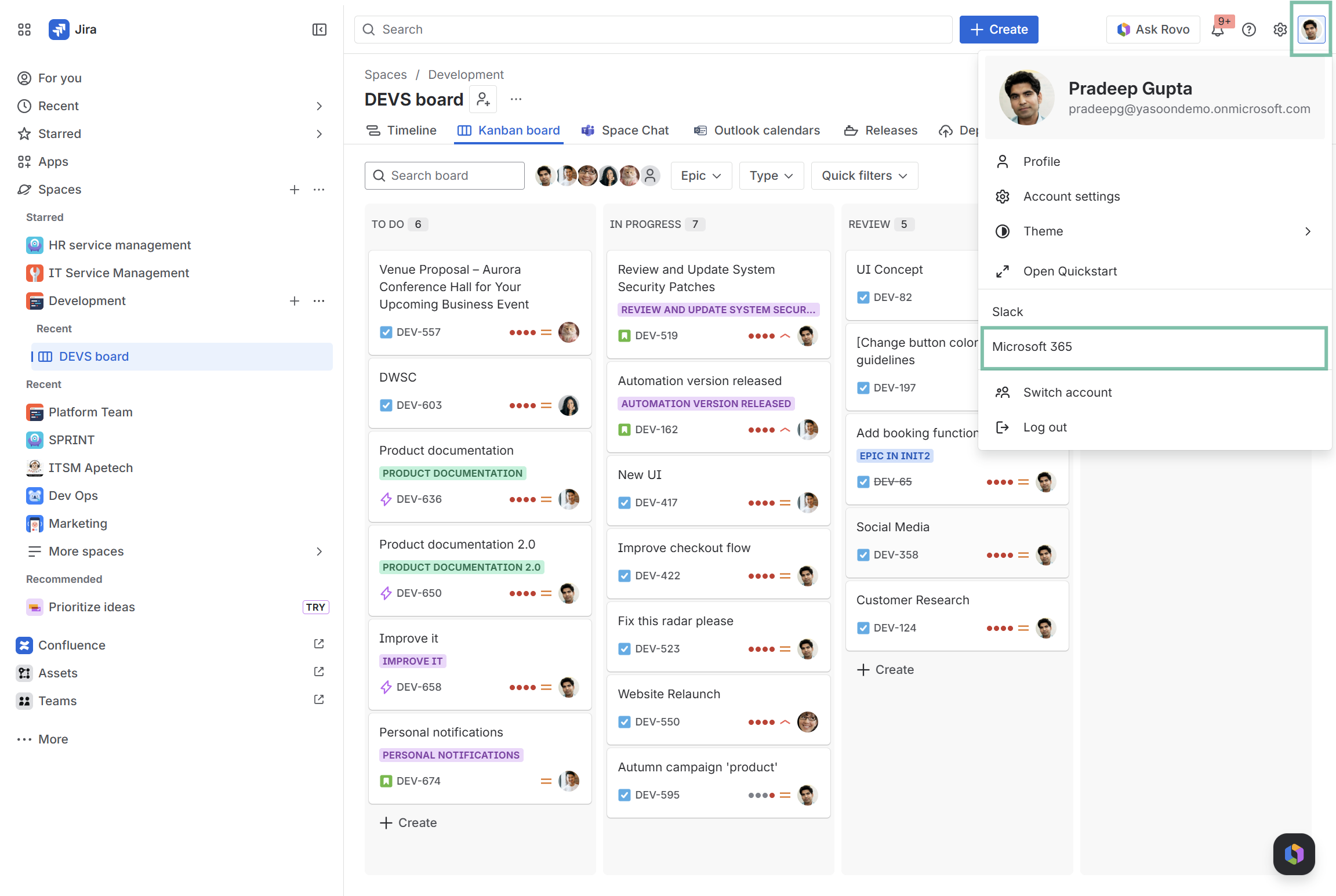Click the HR service management space icon
1336x896 pixels.
click(35, 245)
